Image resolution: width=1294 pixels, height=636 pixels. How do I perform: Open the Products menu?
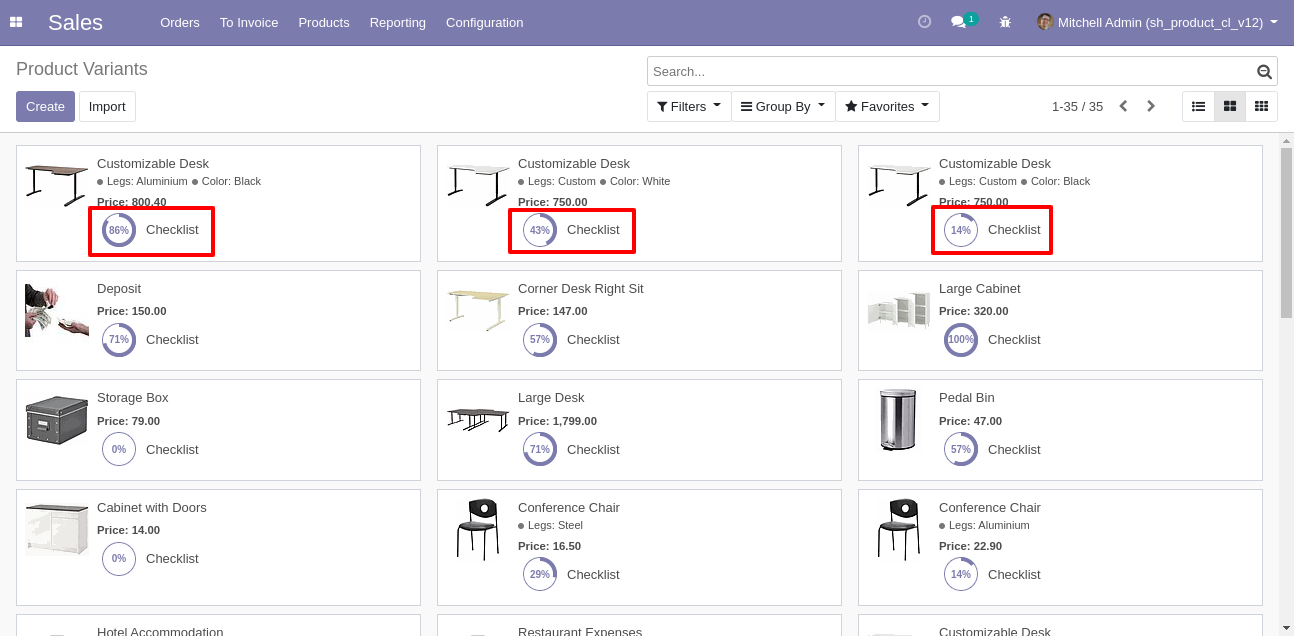pyautogui.click(x=324, y=22)
